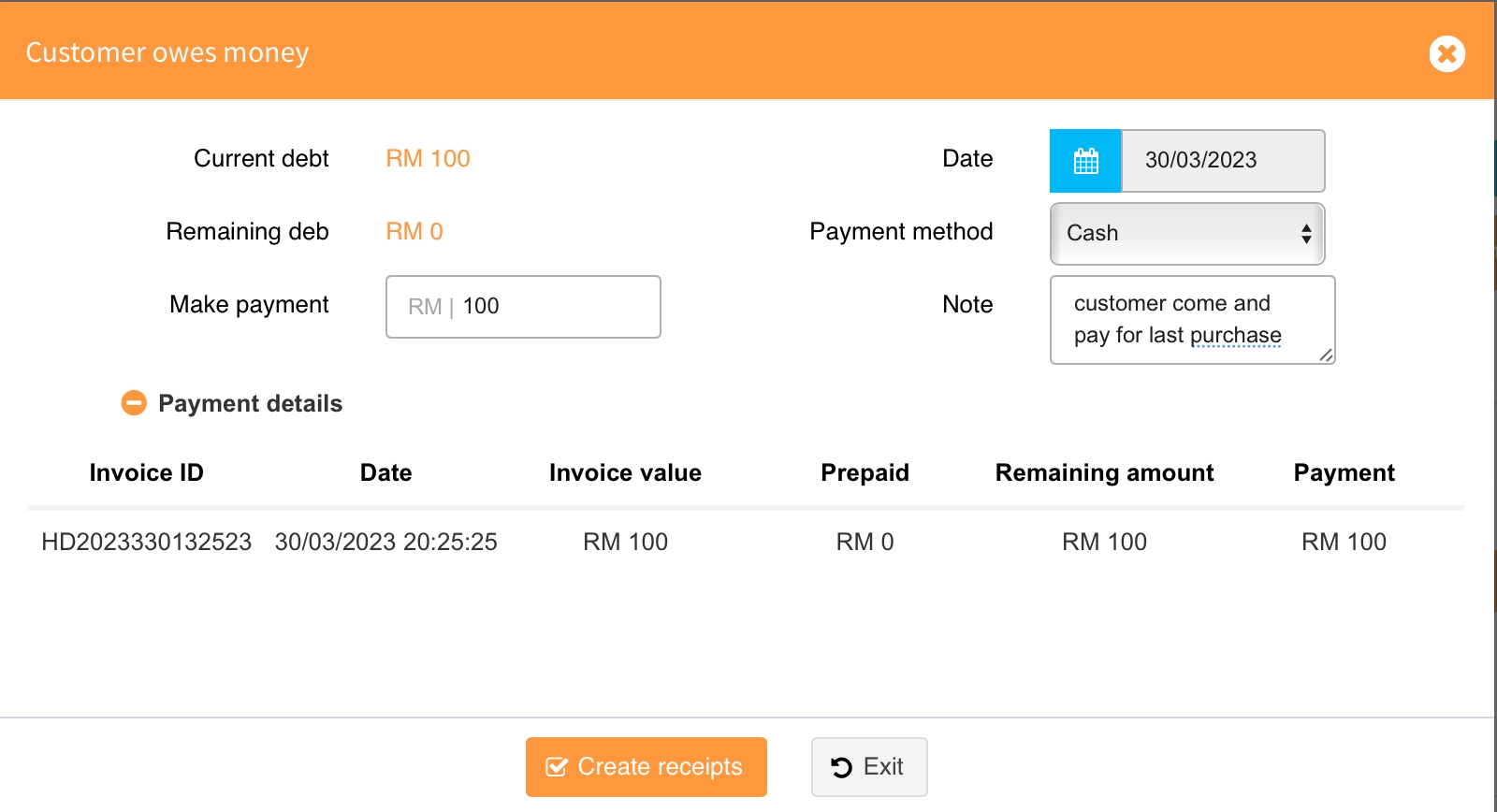Click the Invoice ID column header
Image resolution: width=1497 pixels, height=812 pixels.
pos(147,473)
